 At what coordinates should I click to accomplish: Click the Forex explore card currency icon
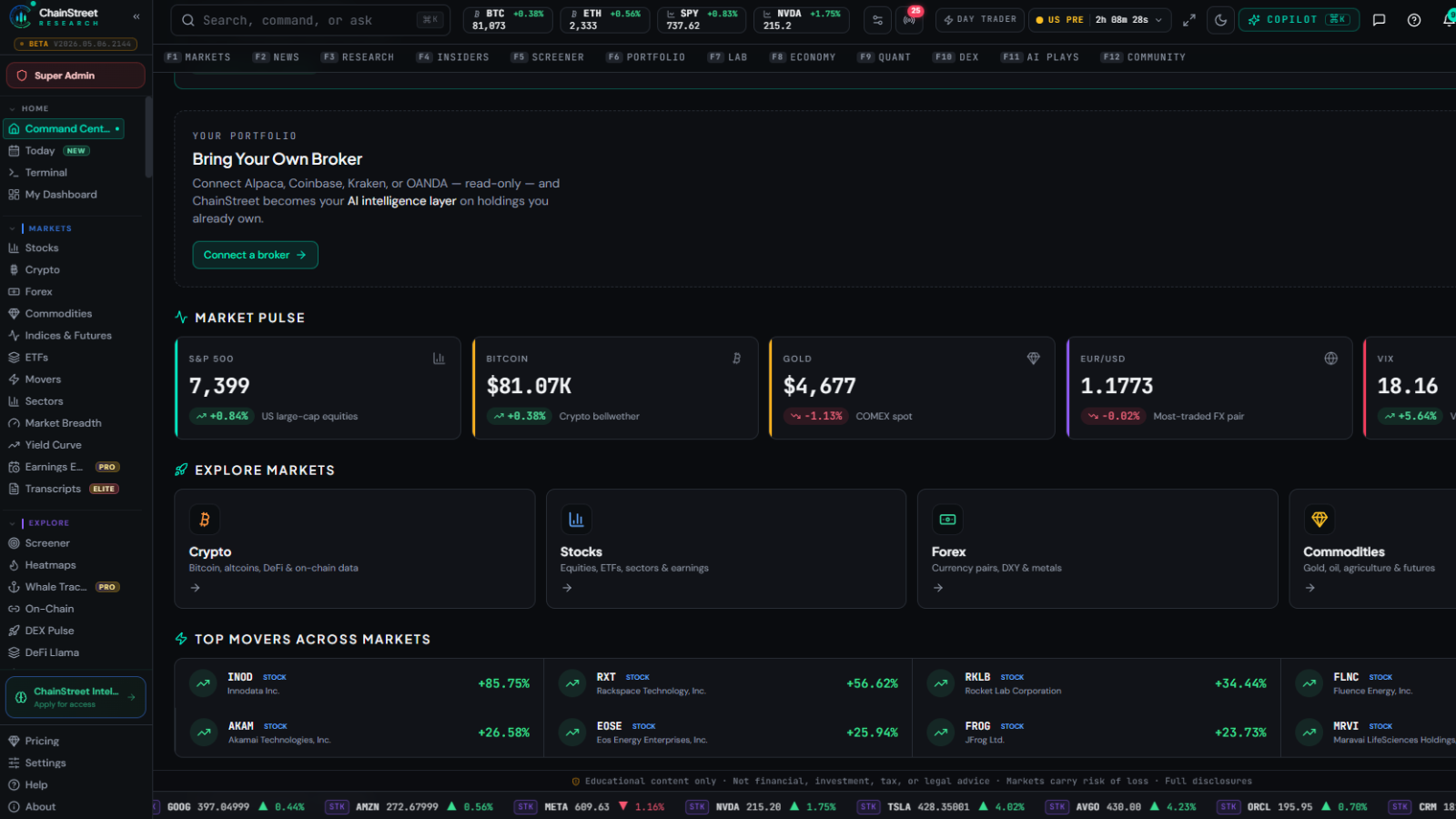point(947,520)
